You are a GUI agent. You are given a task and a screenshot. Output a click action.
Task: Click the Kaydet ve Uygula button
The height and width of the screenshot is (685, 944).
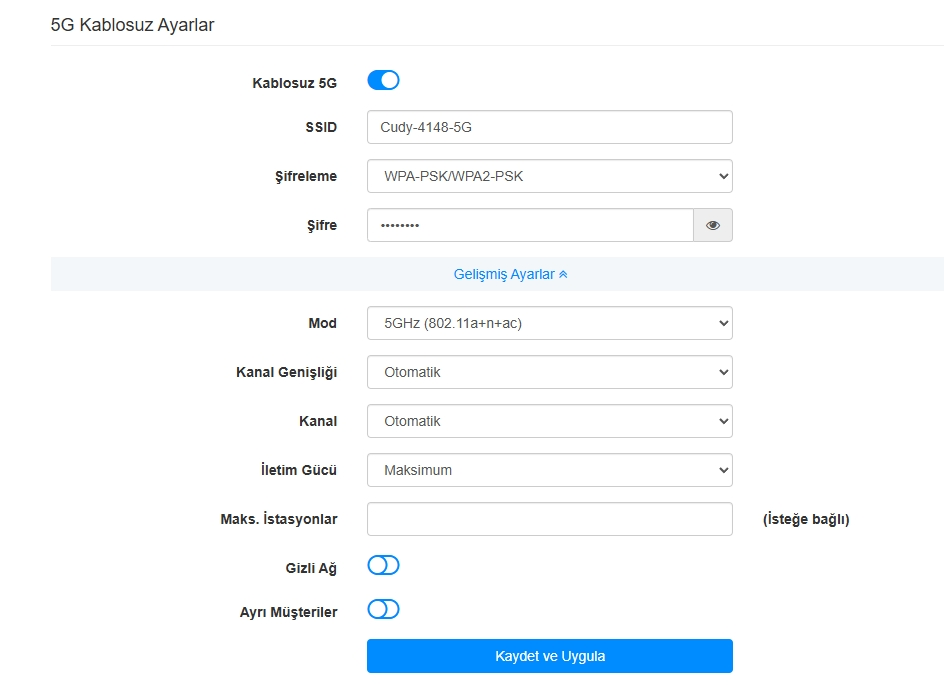tap(550, 656)
